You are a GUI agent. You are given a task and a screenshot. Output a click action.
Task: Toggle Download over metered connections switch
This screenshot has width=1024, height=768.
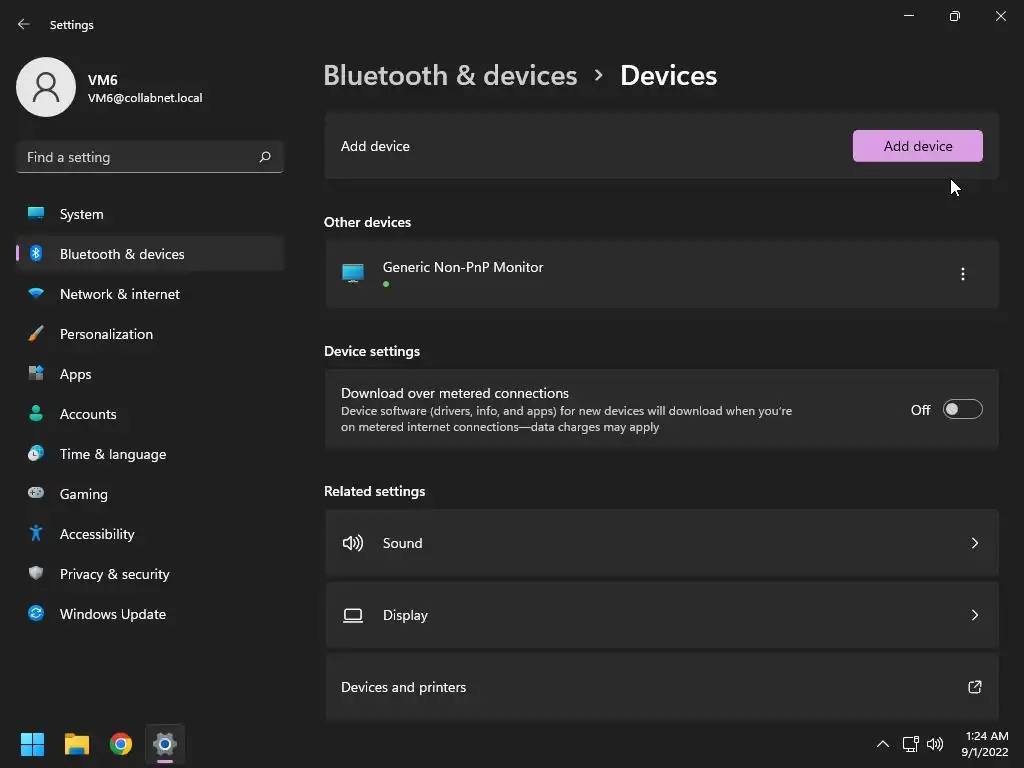(x=963, y=410)
